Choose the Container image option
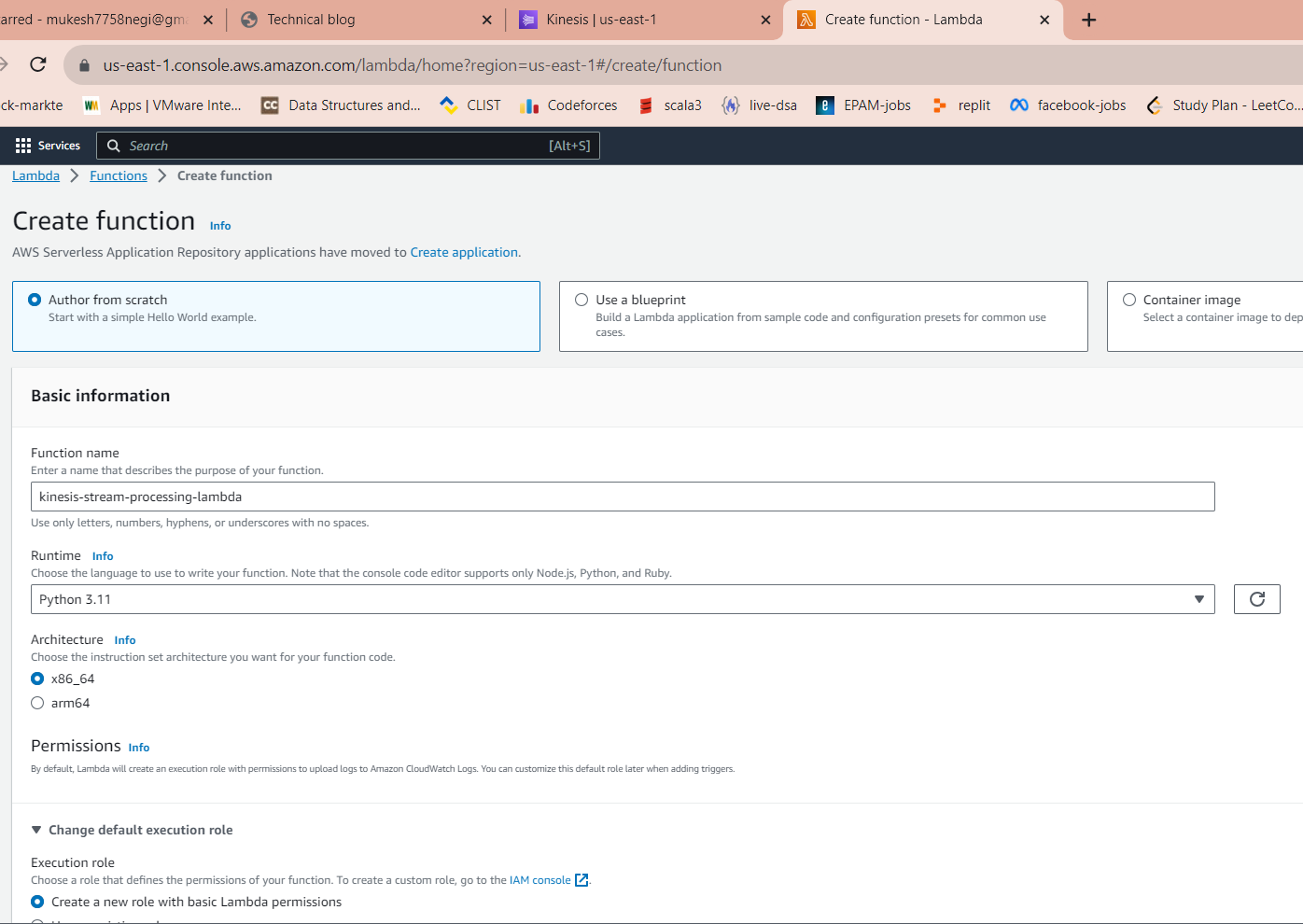 pyautogui.click(x=1129, y=300)
